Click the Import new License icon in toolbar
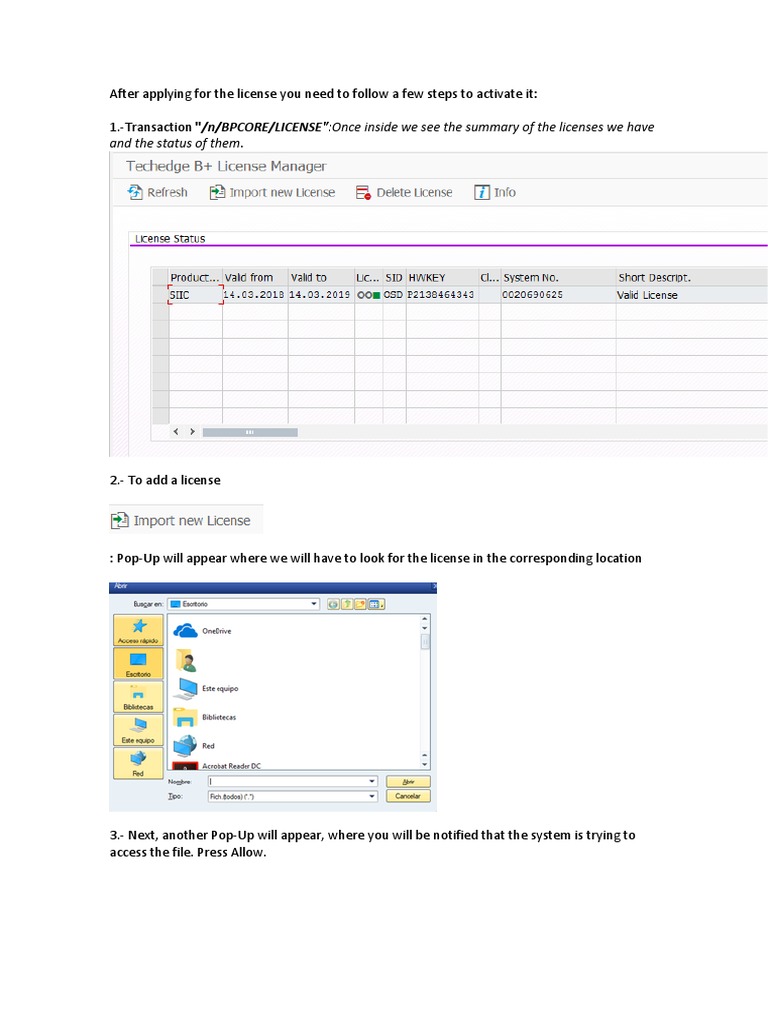This screenshot has width=768, height=1024. 217,192
